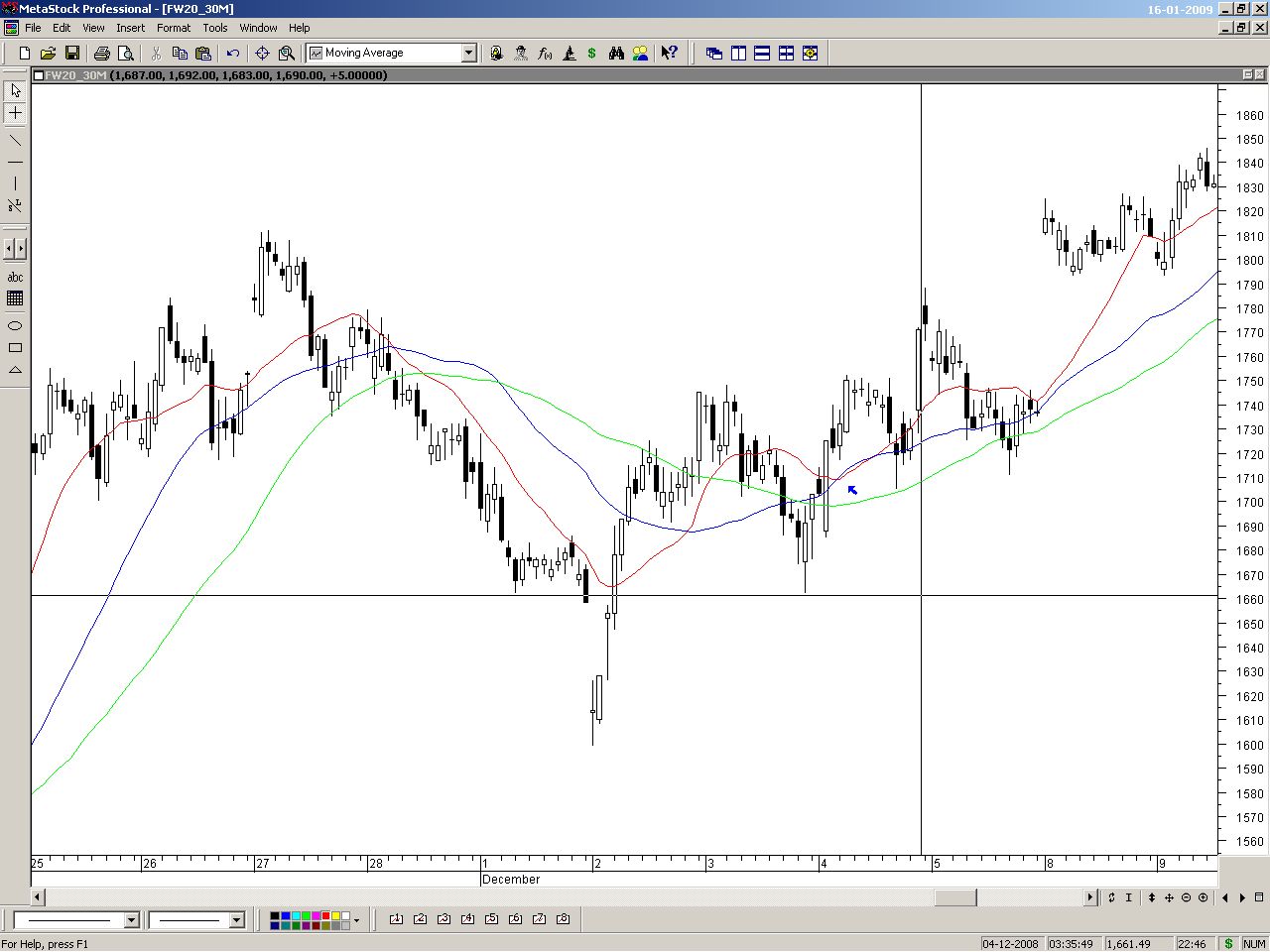The width and height of the screenshot is (1270, 952).
Task: Select the crosshair pointer tool
Action: 15,113
